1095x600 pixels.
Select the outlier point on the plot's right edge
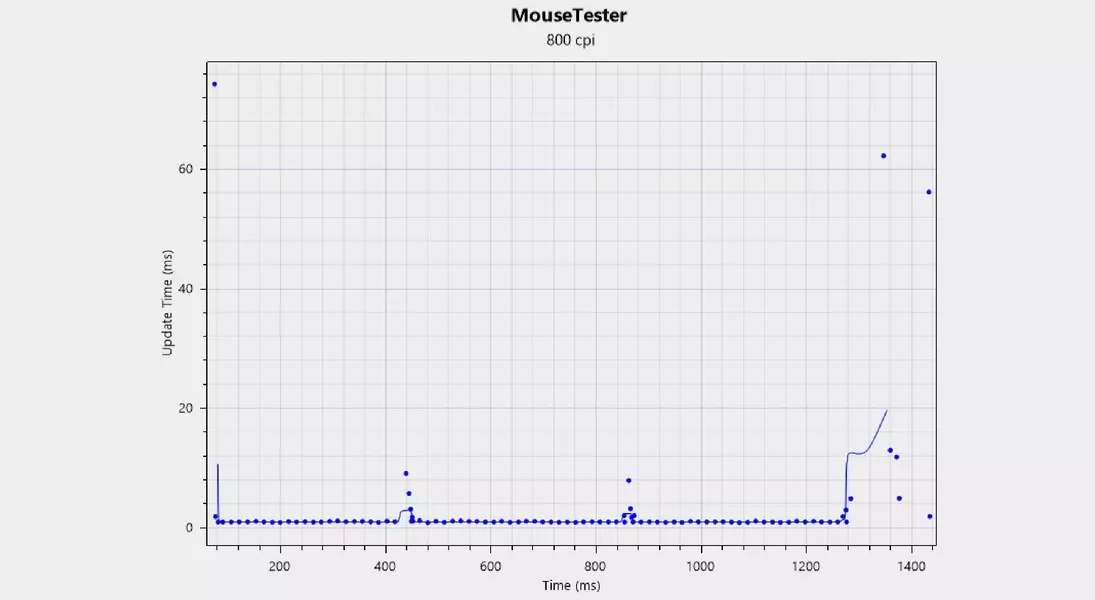(x=928, y=192)
